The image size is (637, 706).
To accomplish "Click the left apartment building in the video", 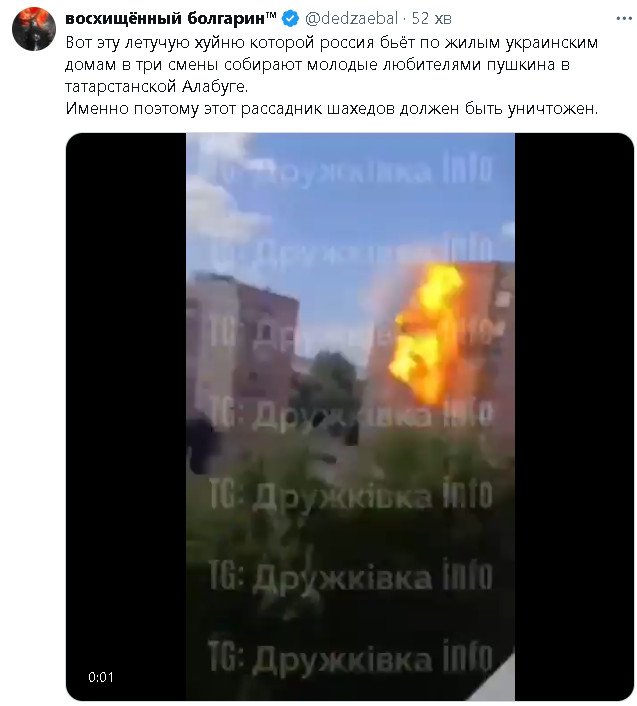I will [x=243, y=342].
